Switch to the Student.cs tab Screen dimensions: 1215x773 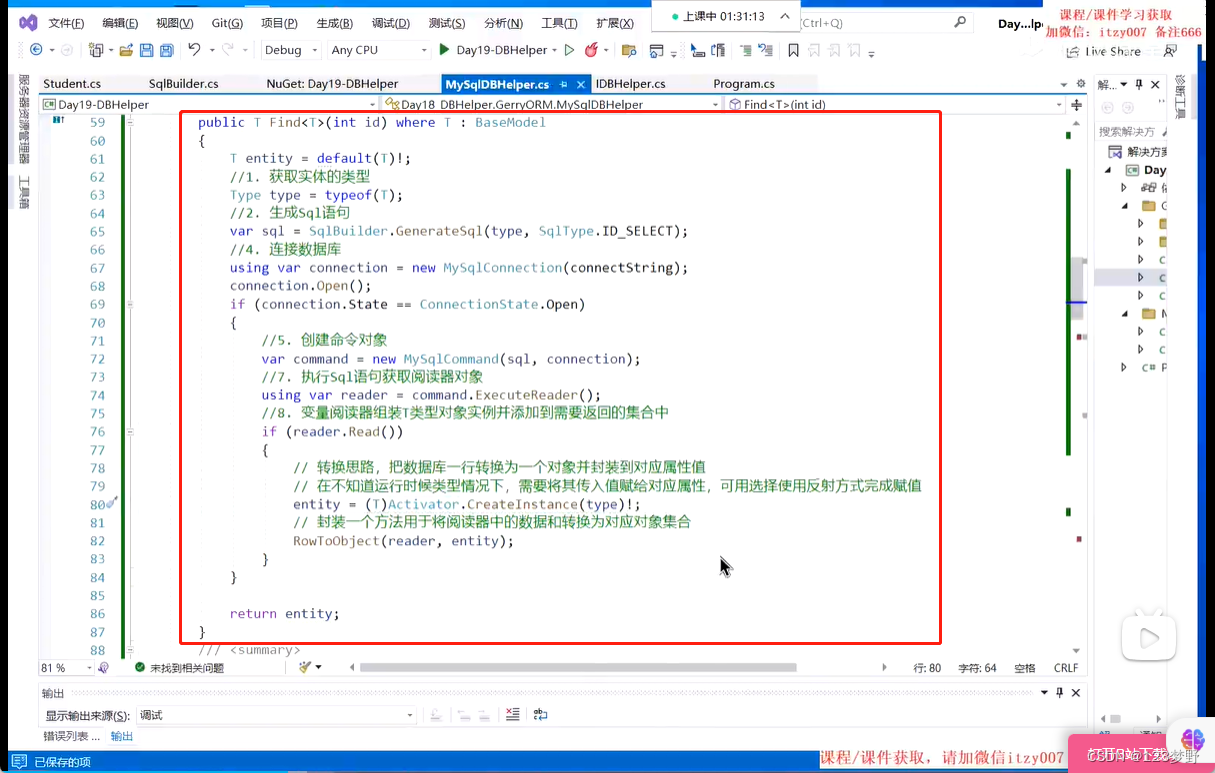tap(72, 84)
